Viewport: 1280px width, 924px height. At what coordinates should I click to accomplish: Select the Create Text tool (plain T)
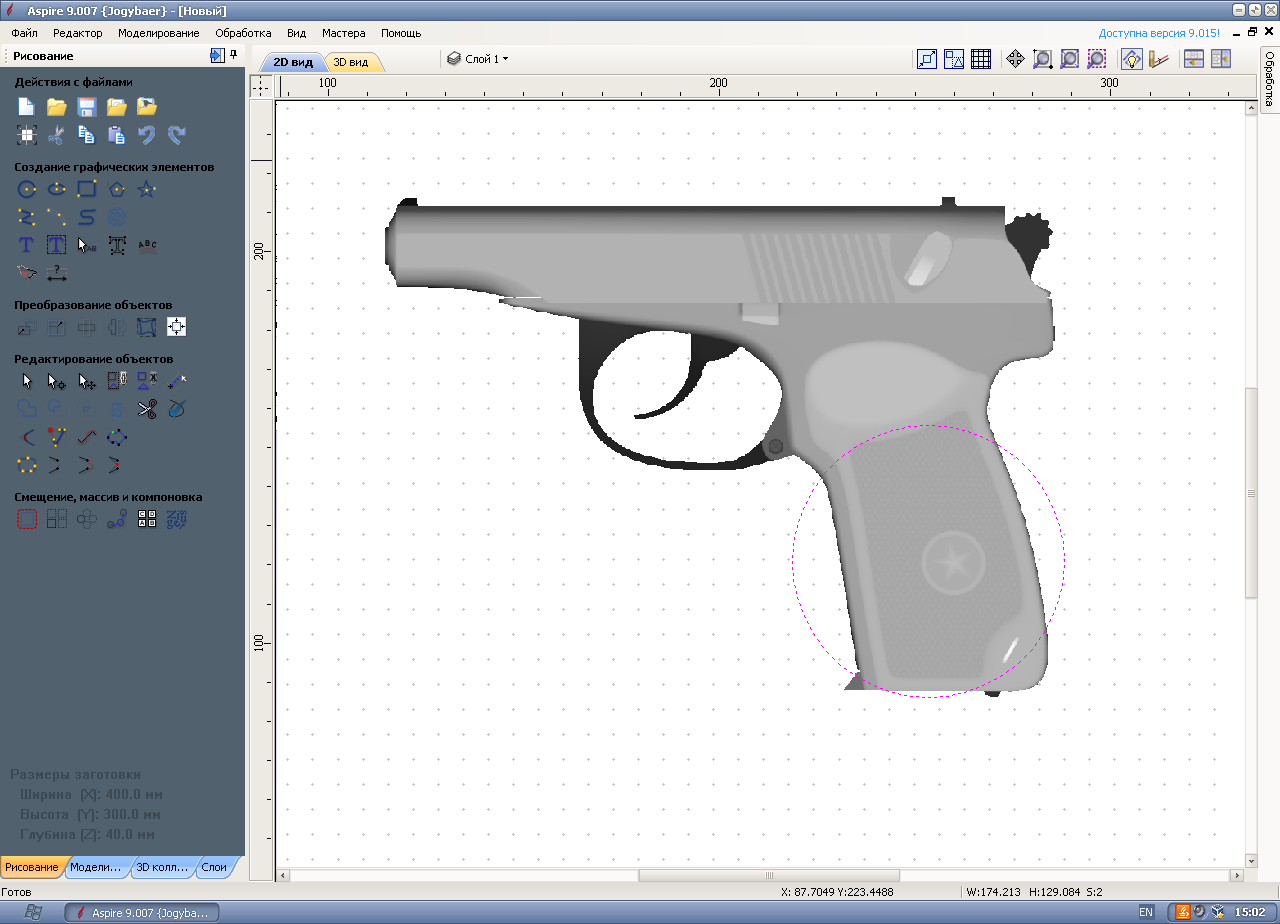click(27, 244)
